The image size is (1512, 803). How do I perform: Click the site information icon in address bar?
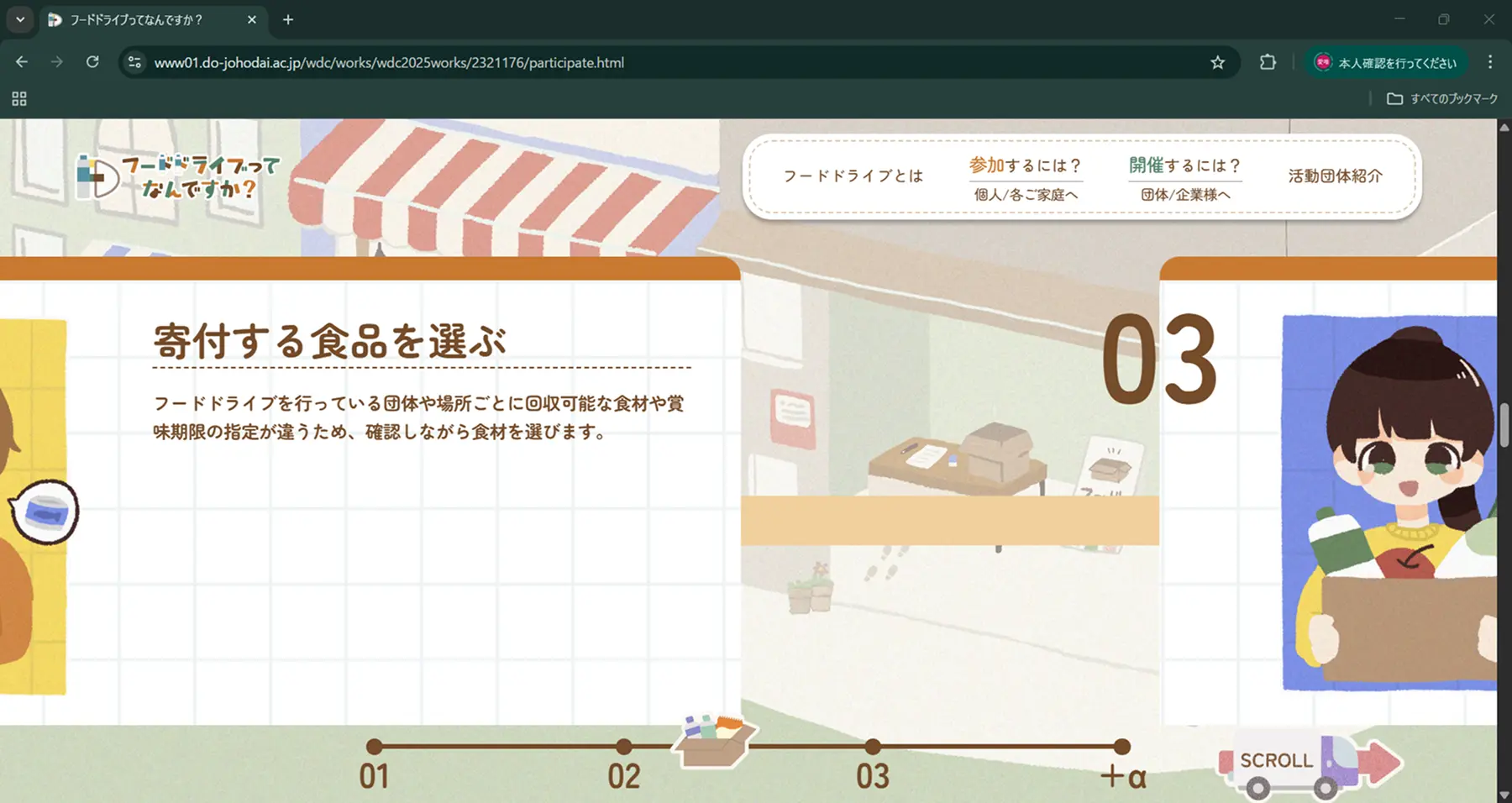(134, 62)
